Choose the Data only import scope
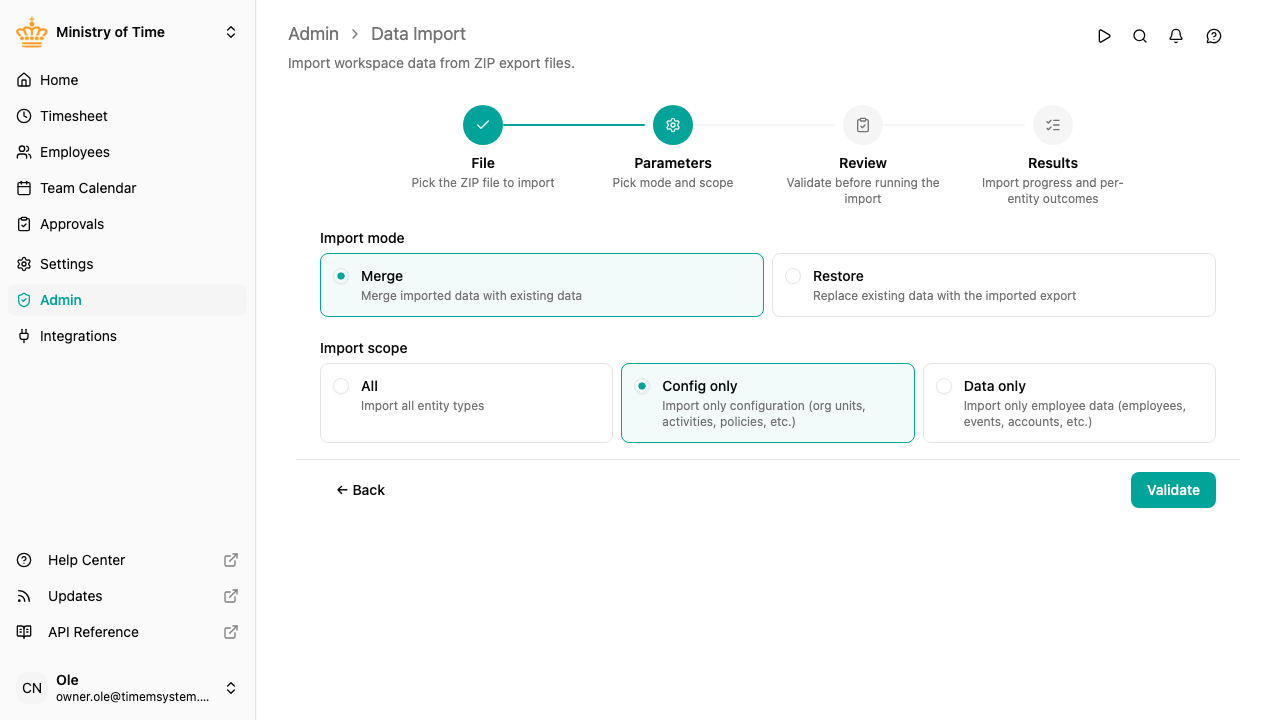This screenshot has height=720, width=1280. [1069, 403]
